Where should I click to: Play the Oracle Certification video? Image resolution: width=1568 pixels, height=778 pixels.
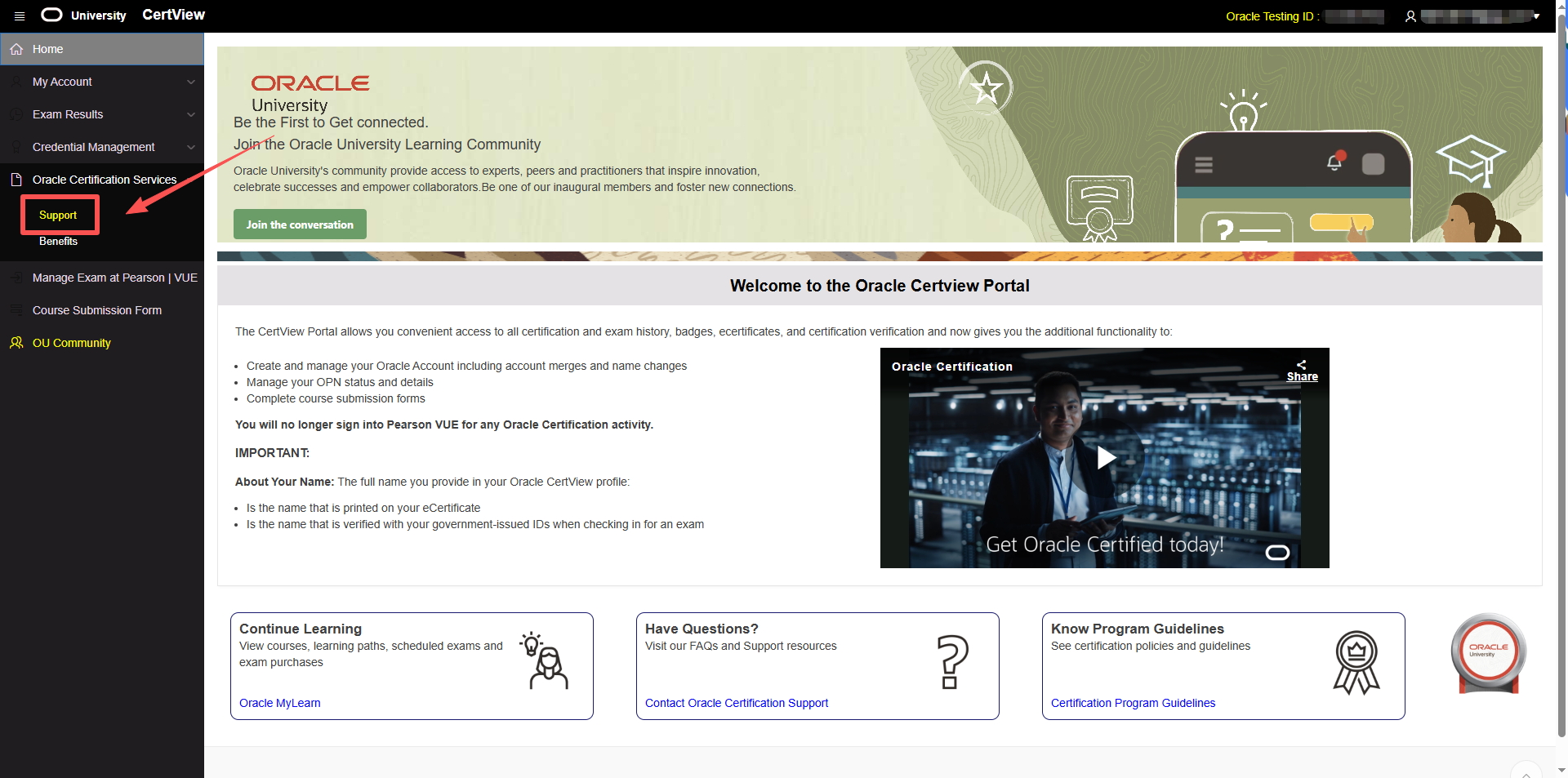pyautogui.click(x=1106, y=457)
